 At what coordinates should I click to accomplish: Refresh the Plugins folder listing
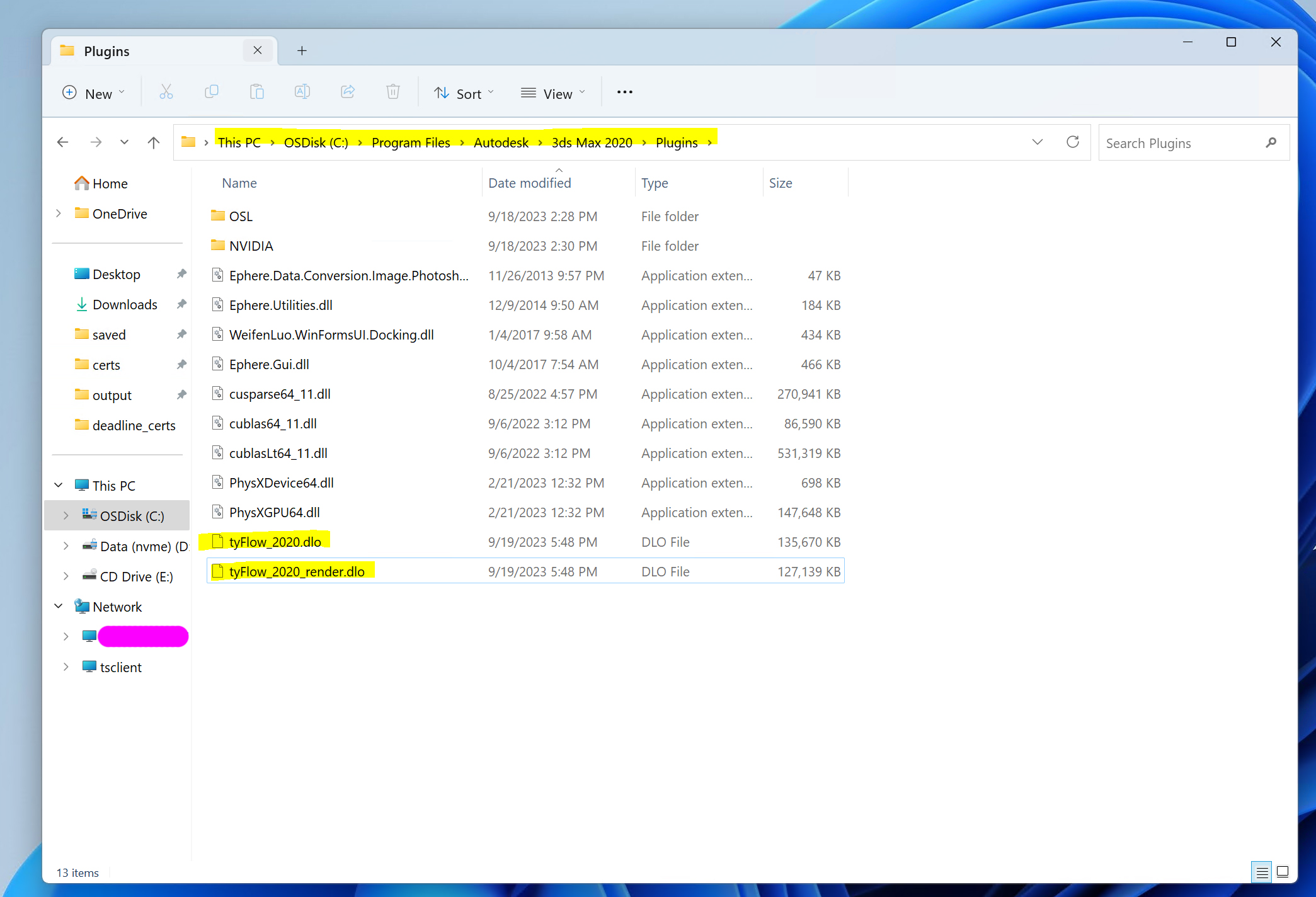pyautogui.click(x=1072, y=142)
